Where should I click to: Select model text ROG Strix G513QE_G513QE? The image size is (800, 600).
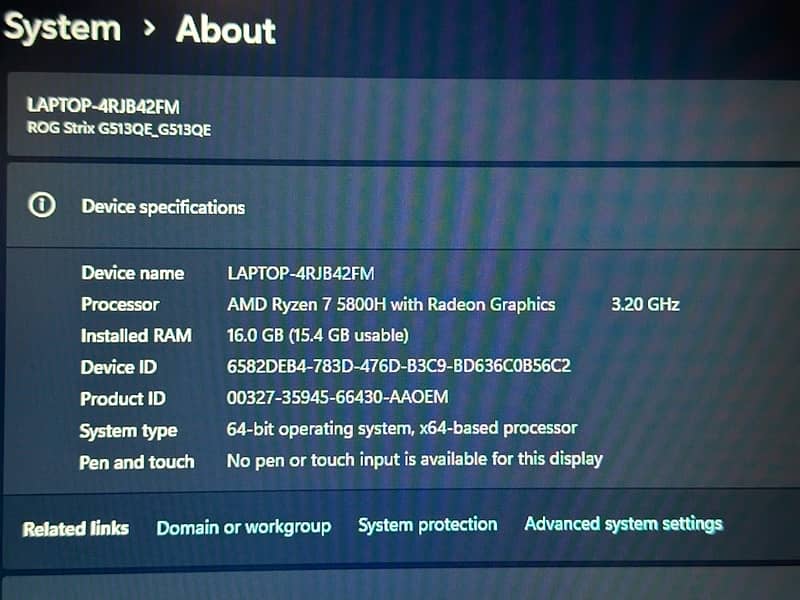(119, 129)
